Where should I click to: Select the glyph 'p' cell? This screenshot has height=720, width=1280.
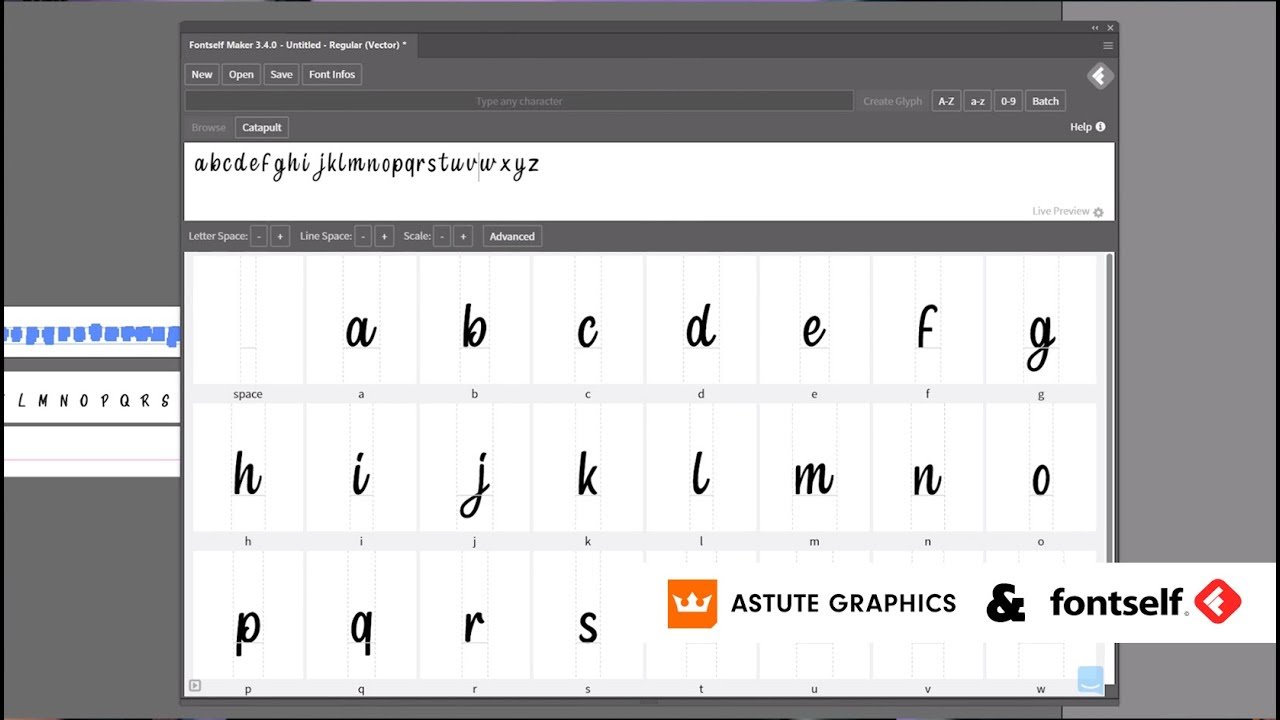tap(248, 616)
